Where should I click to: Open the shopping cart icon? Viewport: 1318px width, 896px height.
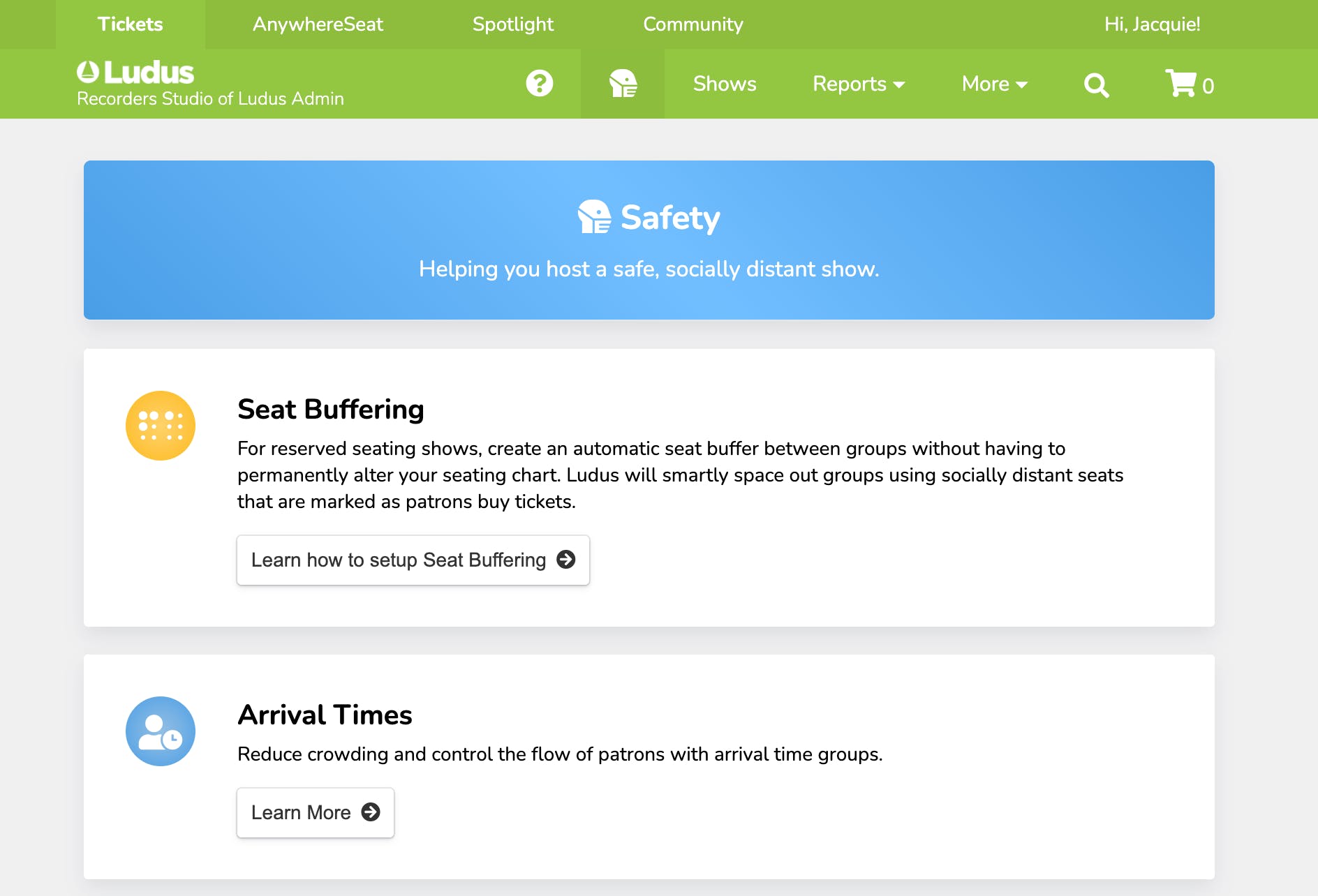pyautogui.click(x=1189, y=84)
